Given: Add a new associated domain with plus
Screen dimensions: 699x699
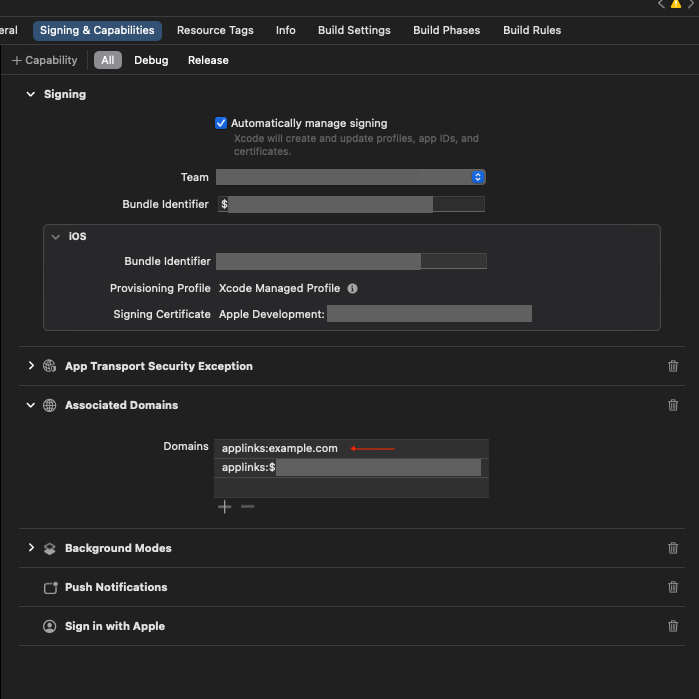Looking at the screenshot, I should [225, 507].
